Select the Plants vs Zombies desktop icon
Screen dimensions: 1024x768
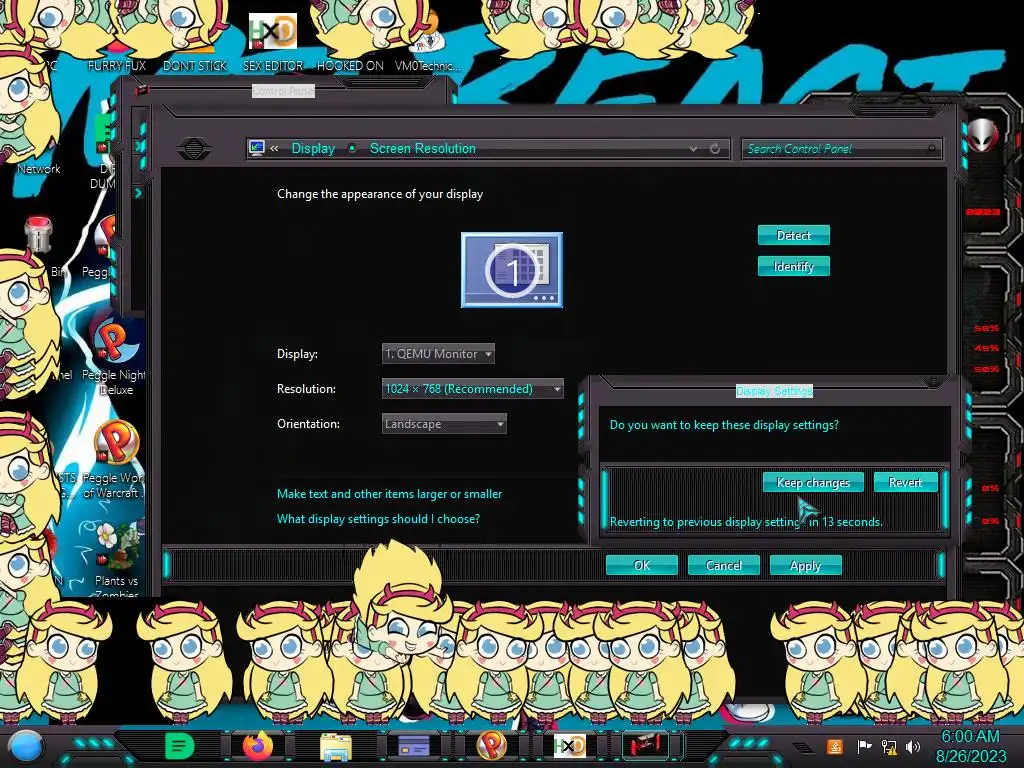tap(116, 558)
